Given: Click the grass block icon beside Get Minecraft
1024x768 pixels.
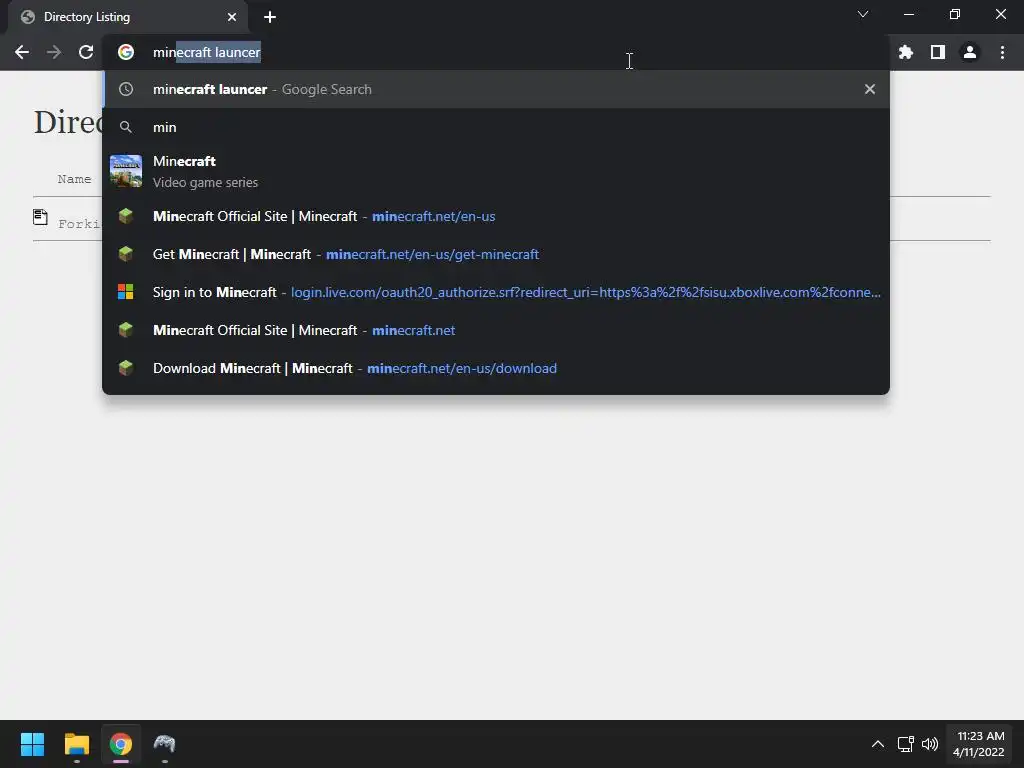Looking at the screenshot, I should pos(126,254).
